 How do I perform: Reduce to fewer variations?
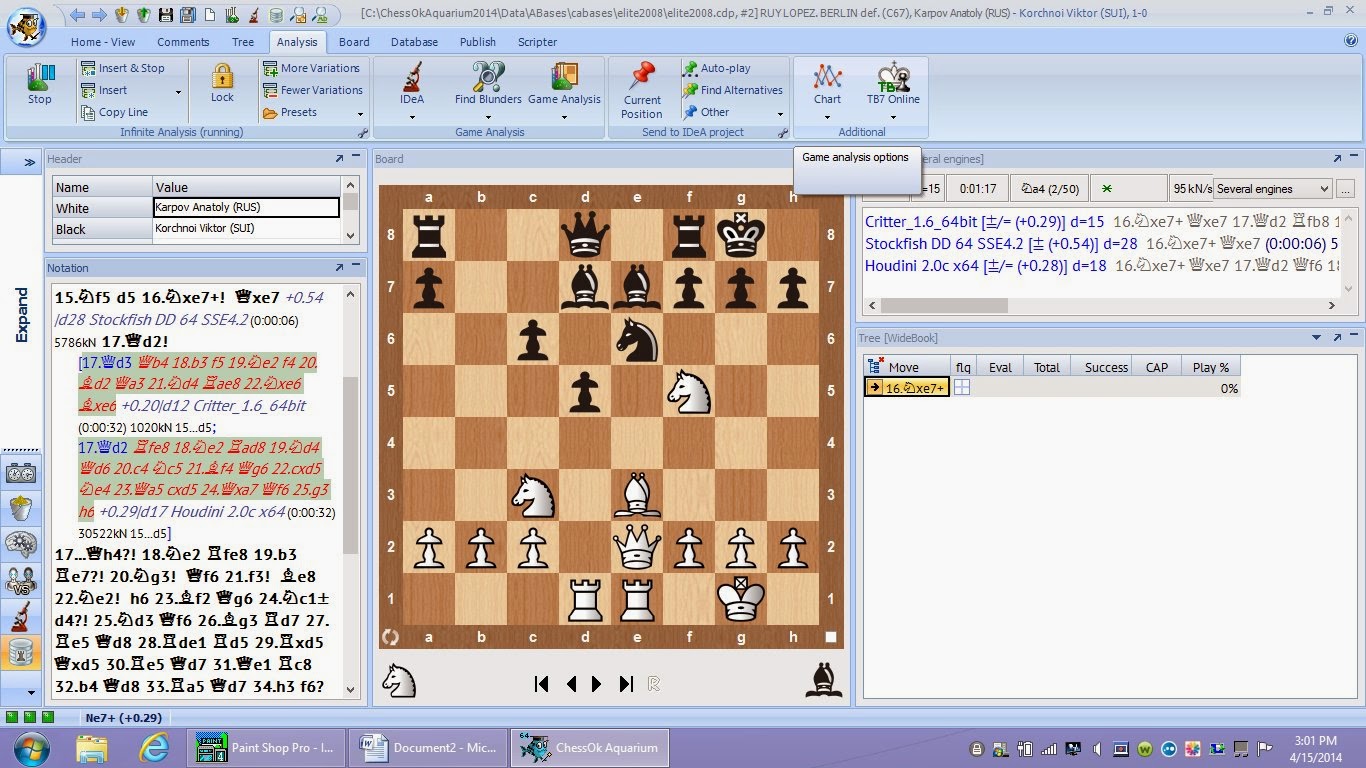tap(313, 90)
